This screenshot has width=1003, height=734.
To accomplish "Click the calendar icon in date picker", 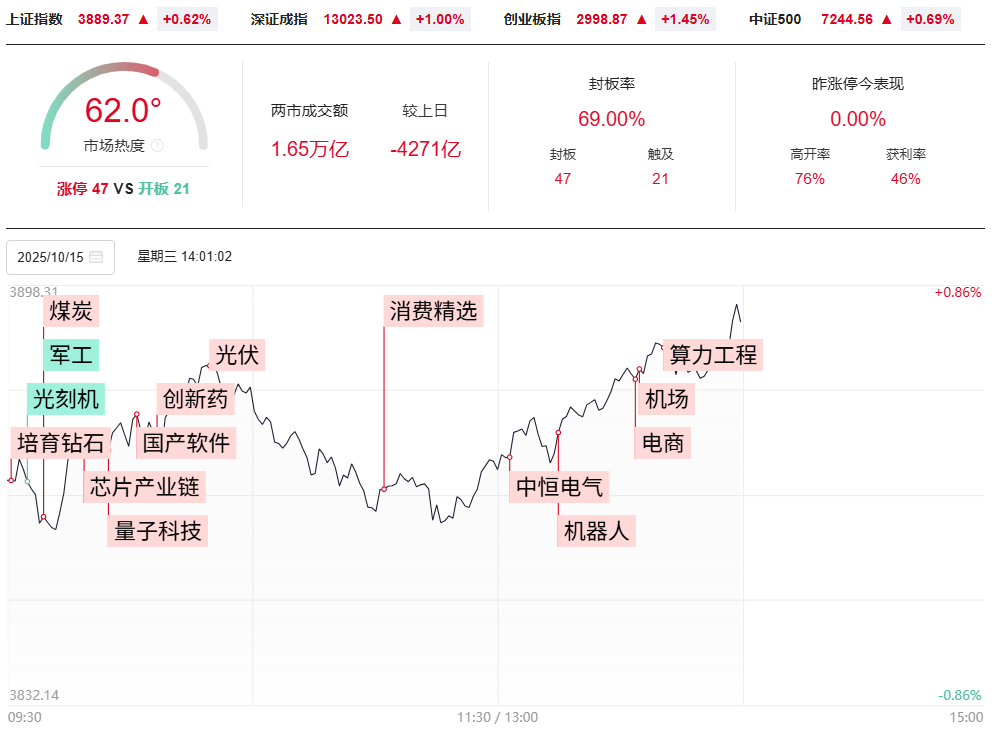I will (96, 257).
